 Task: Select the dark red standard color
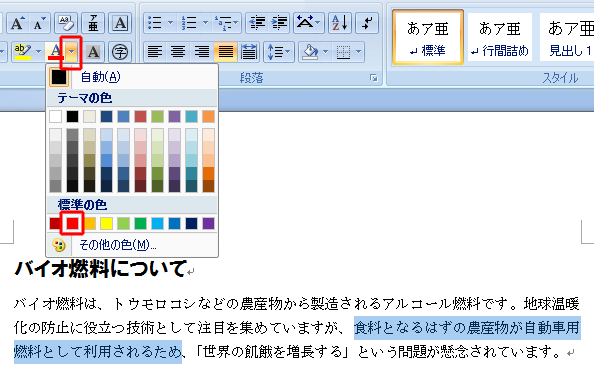coord(55,224)
